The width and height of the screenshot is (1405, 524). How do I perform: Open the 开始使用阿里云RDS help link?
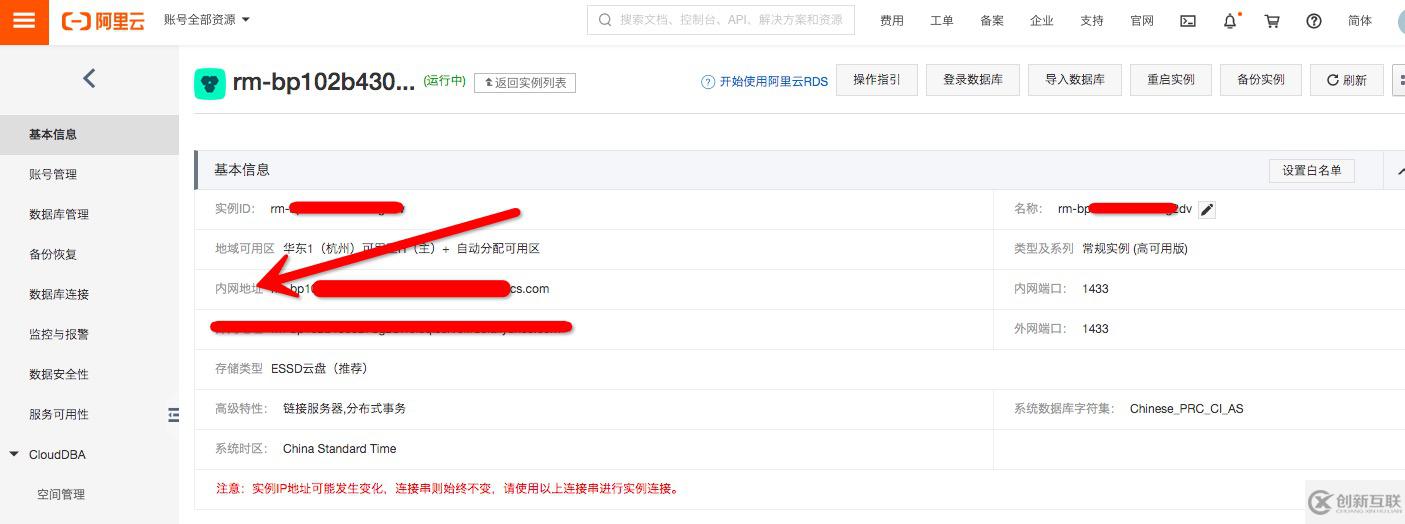pyautogui.click(x=765, y=82)
